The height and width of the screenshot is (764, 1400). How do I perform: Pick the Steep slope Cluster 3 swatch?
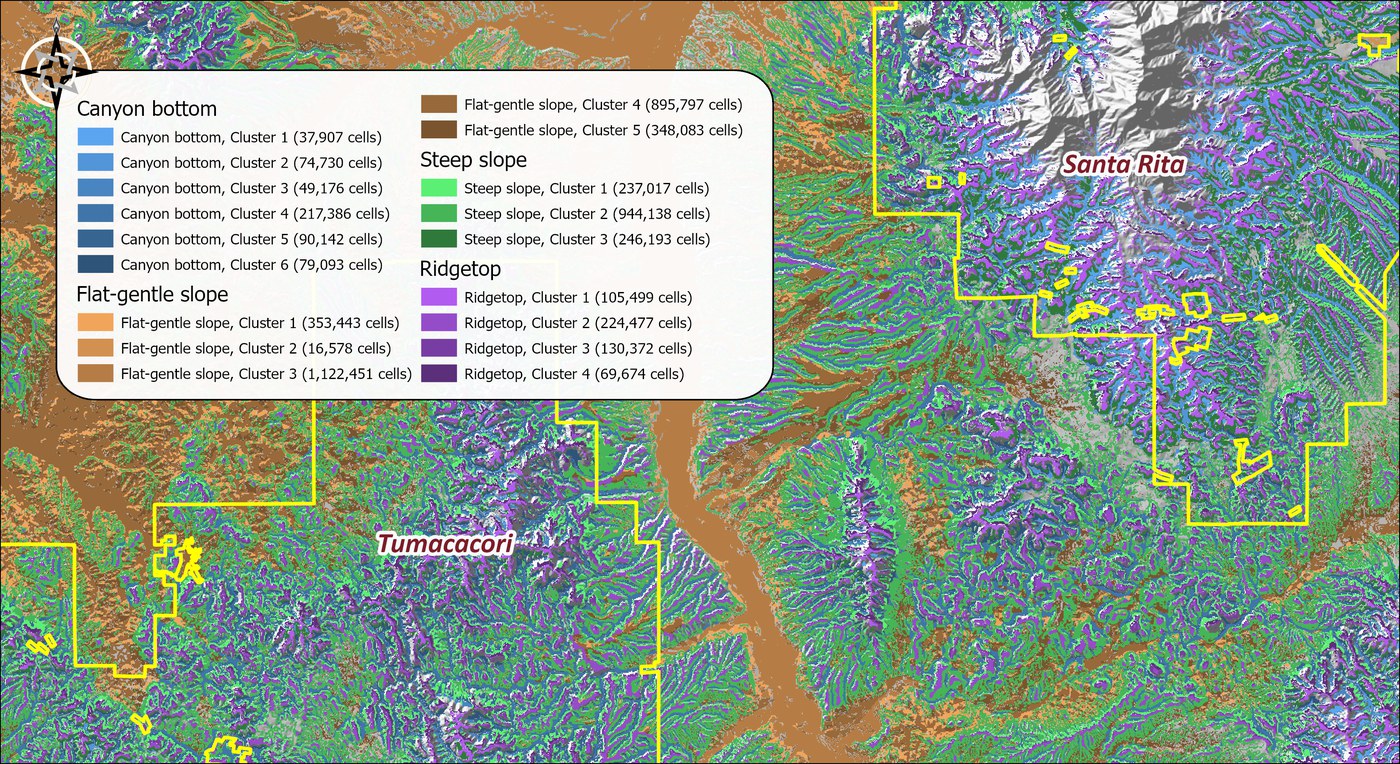439,240
